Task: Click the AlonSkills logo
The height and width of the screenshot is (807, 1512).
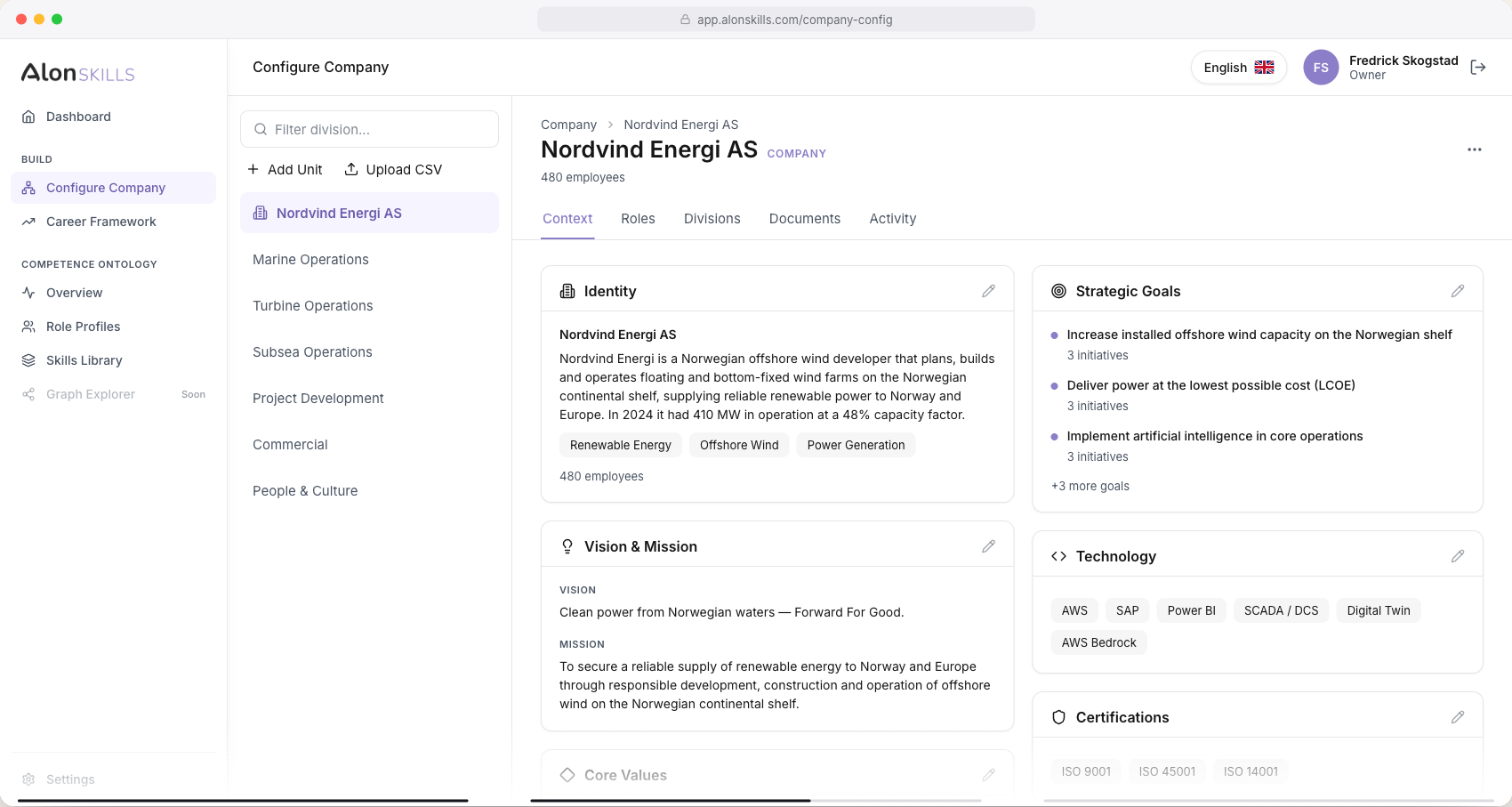Action: click(x=78, y=73)
